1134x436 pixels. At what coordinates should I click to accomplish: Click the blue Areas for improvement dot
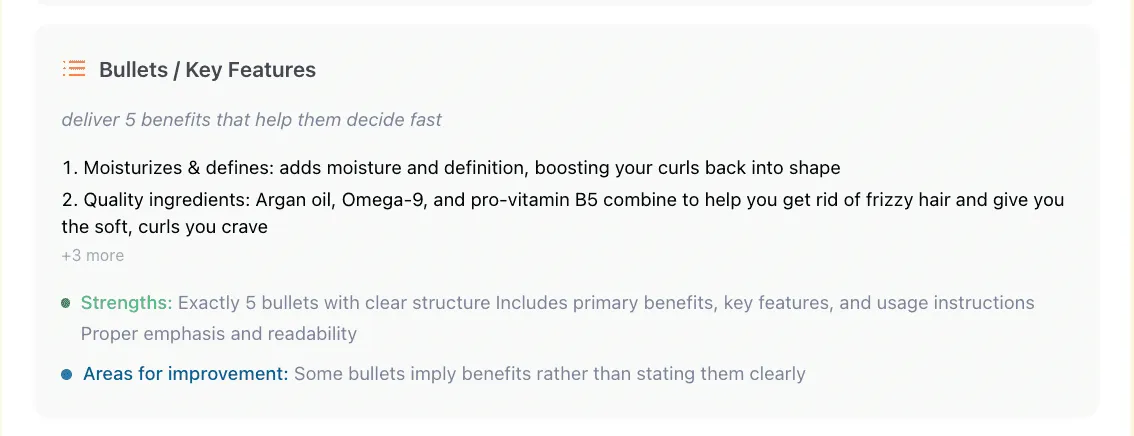point(66,374)
